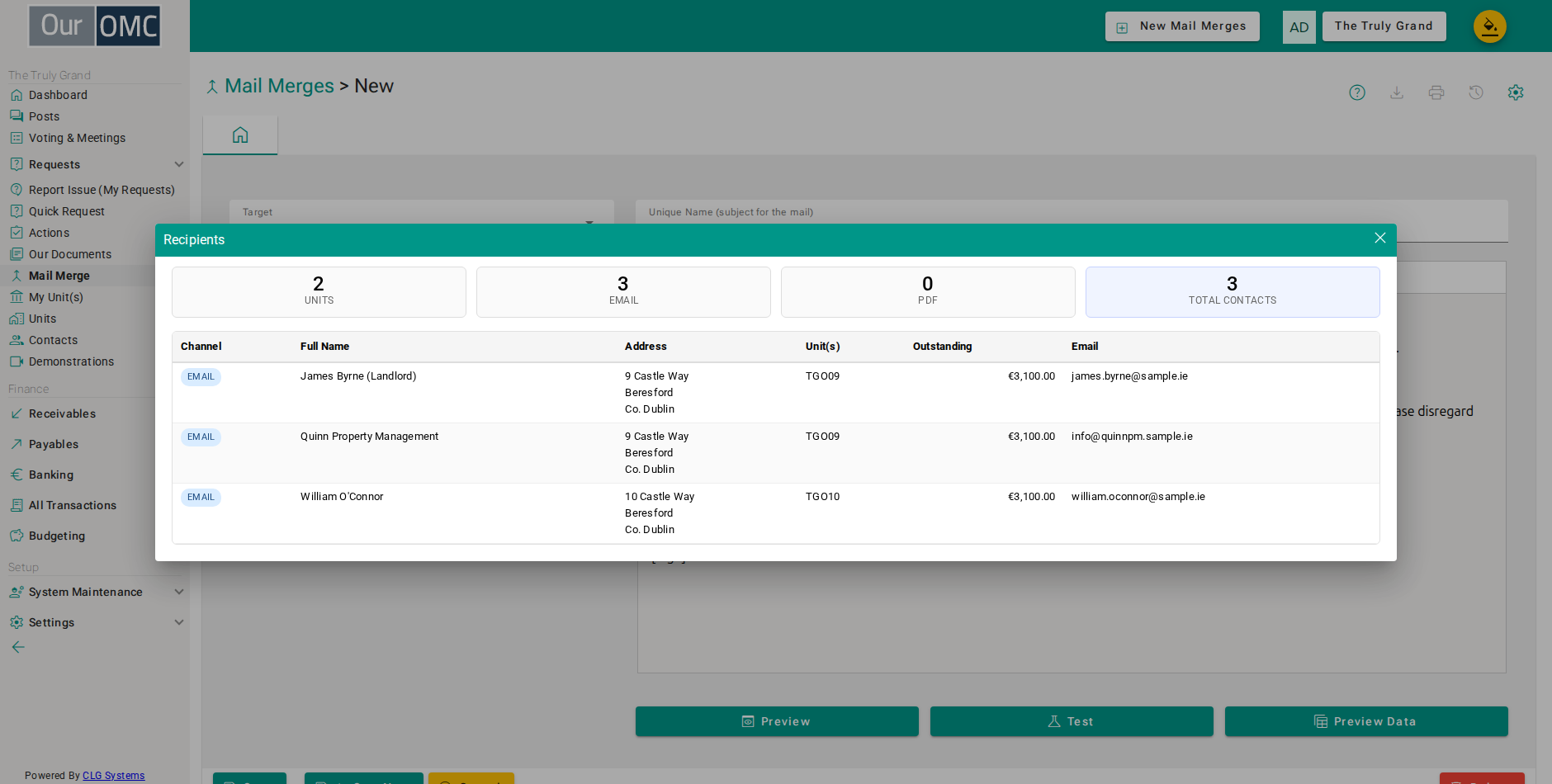Open Voting & Meetings in sidebar
Screen dimensions: 1552x784
(x=77, y=138)
